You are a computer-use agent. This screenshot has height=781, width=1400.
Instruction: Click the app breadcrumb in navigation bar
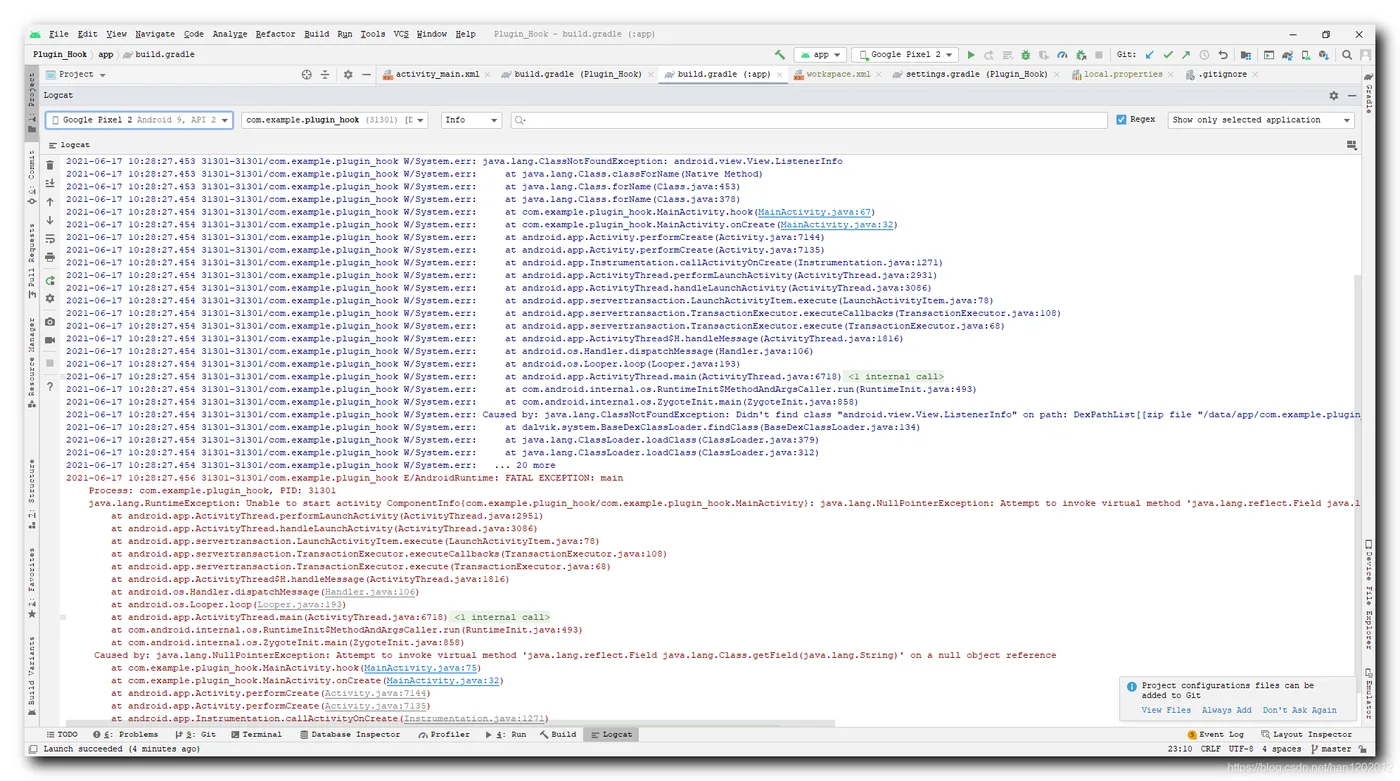(x=105, y=55)
